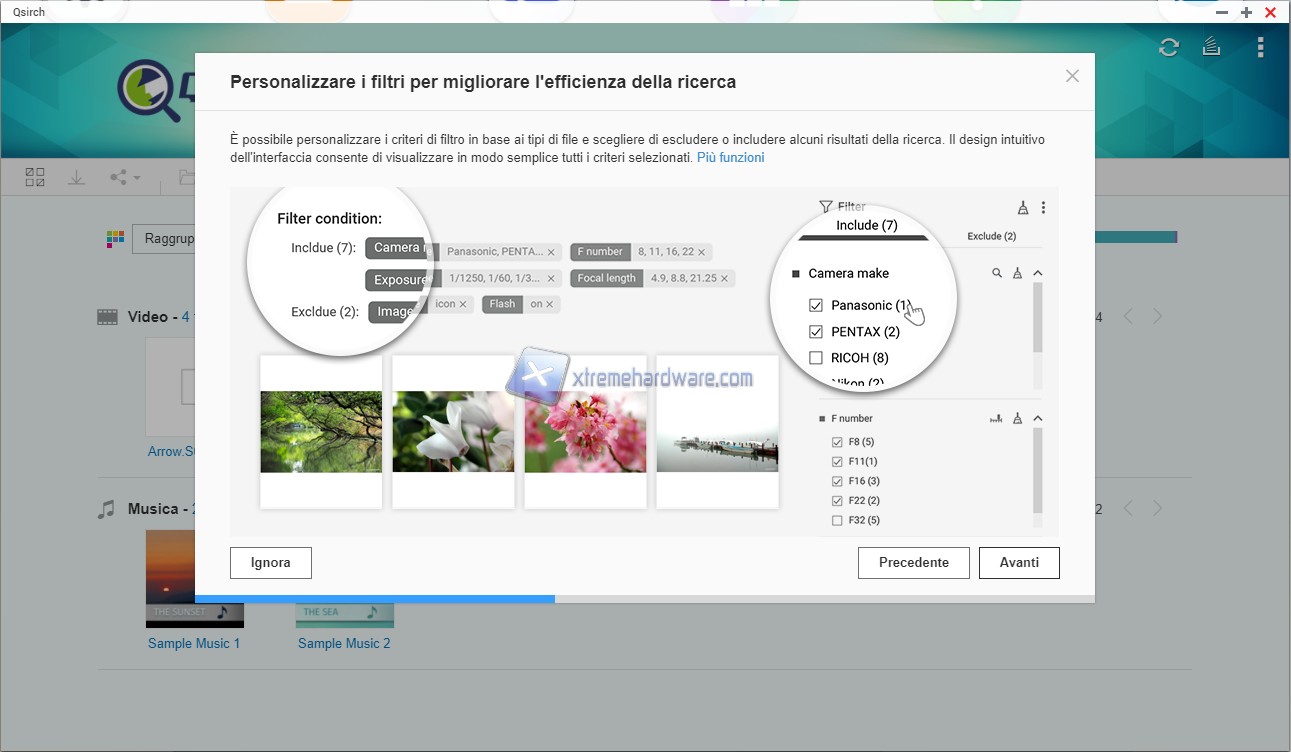The width and height of the screenshot is (1291, 752).
Task: Open the Raggruppa grouping dropdown
Action: tap(165, 239)
